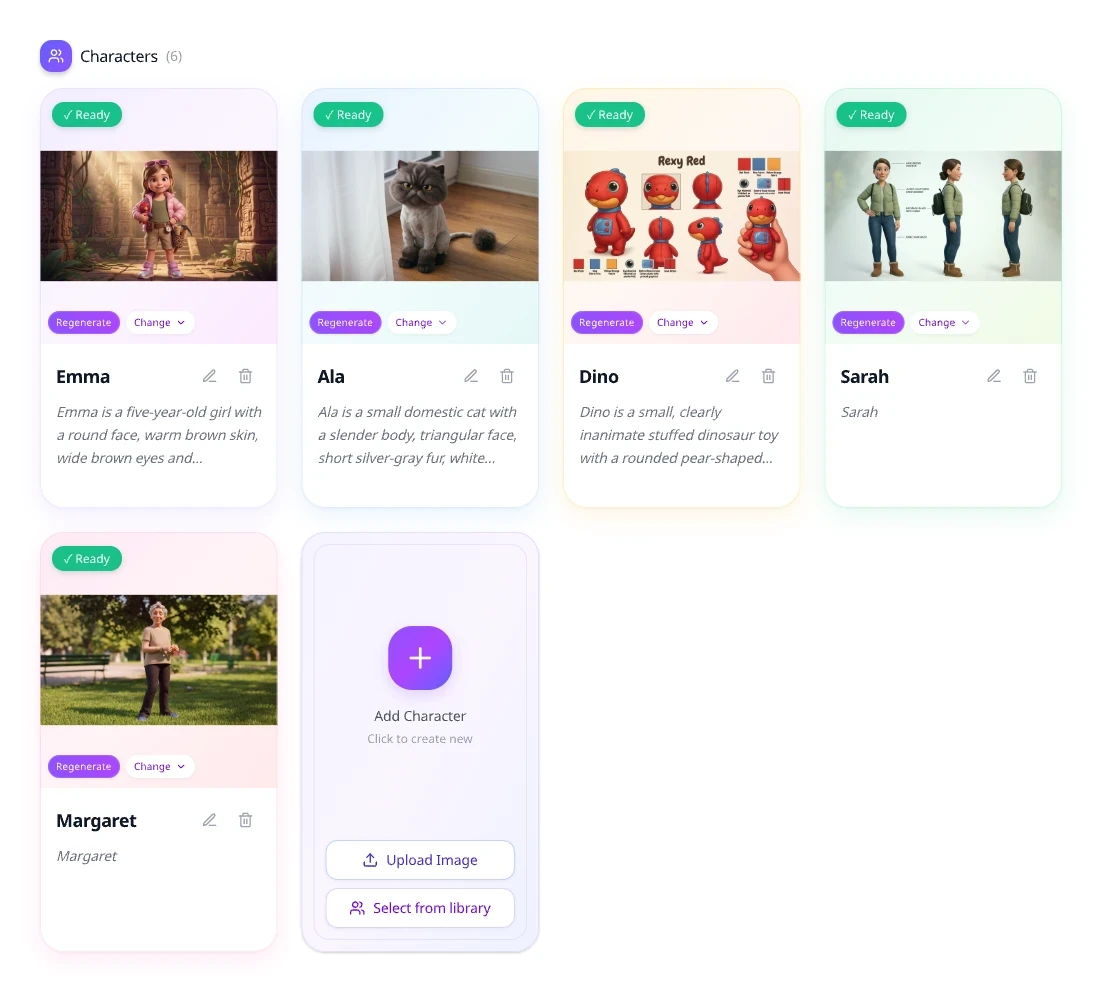Open Ala's gray cat thumbnail
This screenshot has width=1102, height=996.
pos(420,216)
